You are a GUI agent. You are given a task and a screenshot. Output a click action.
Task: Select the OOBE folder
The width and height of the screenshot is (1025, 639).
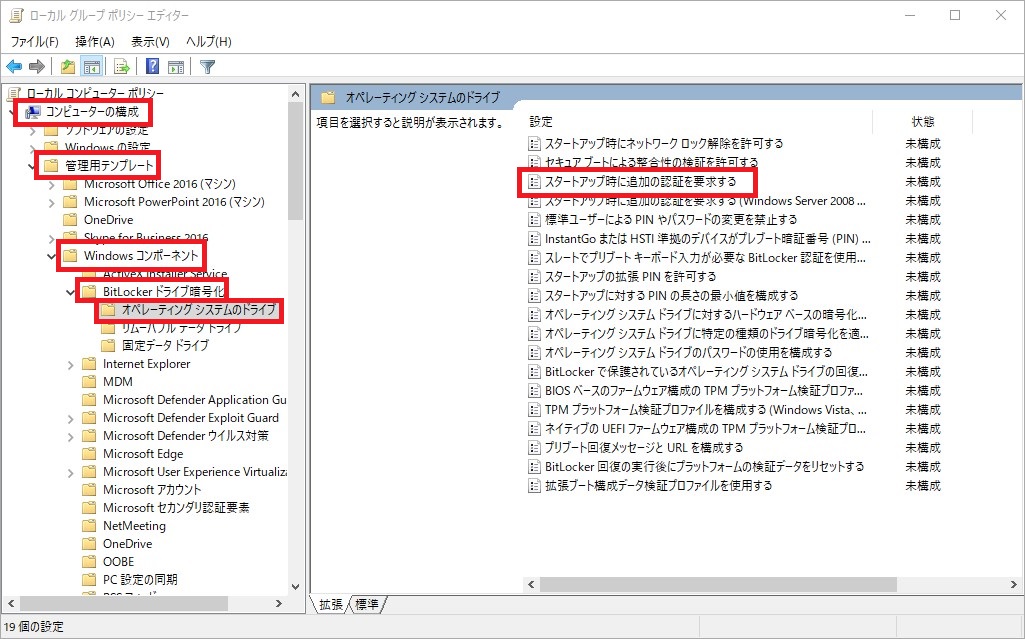pyautogui.click(x=118, y=562)
